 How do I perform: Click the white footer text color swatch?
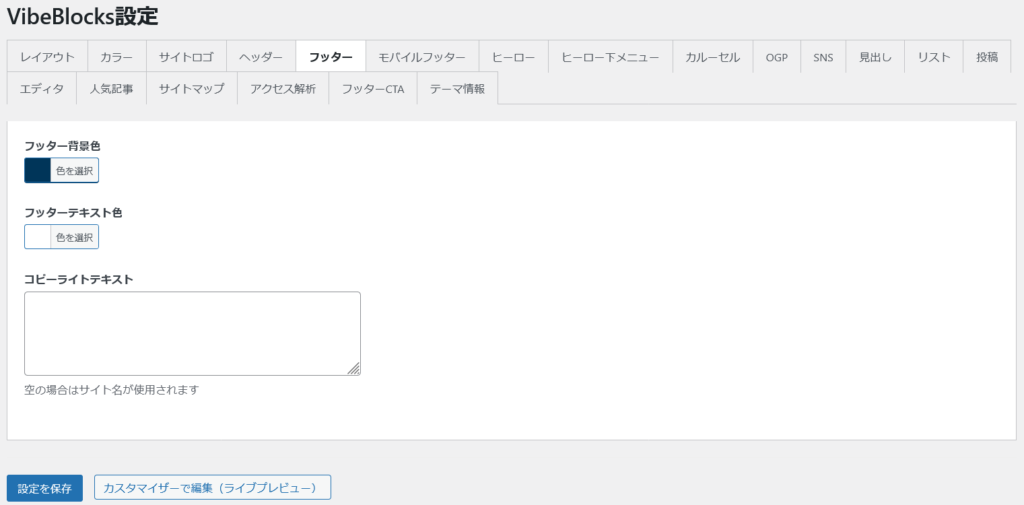(38, 237)
